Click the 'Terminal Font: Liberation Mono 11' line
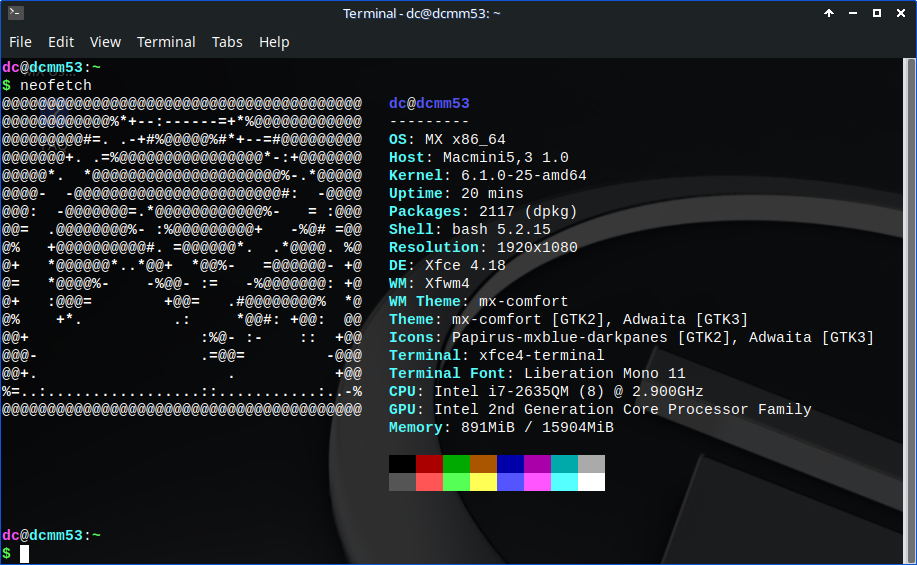917x565 pixels. coord(537,374)
